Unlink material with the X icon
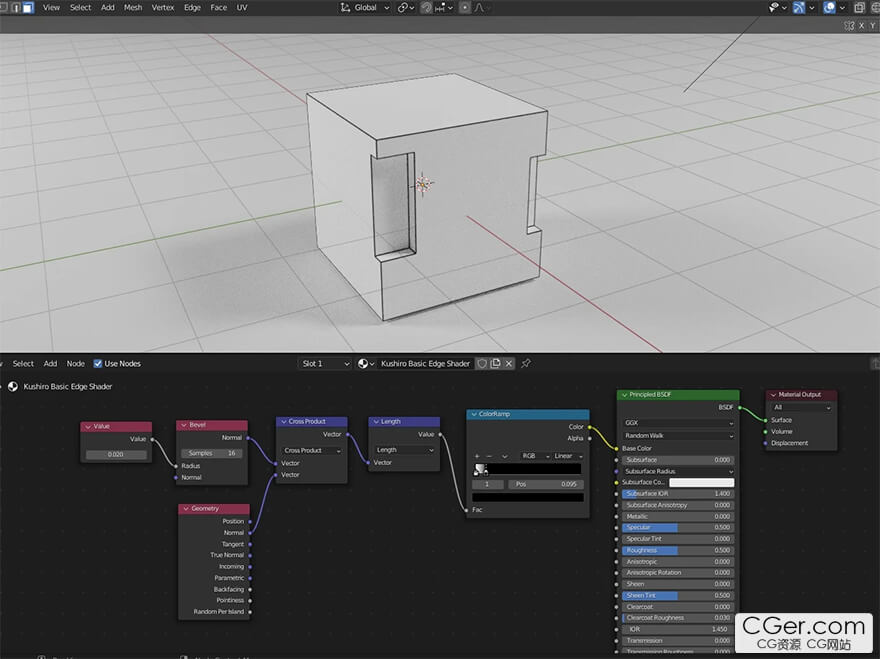Viewport: 880px width, 659px height. pyautogui.click(x=509, y=364)
